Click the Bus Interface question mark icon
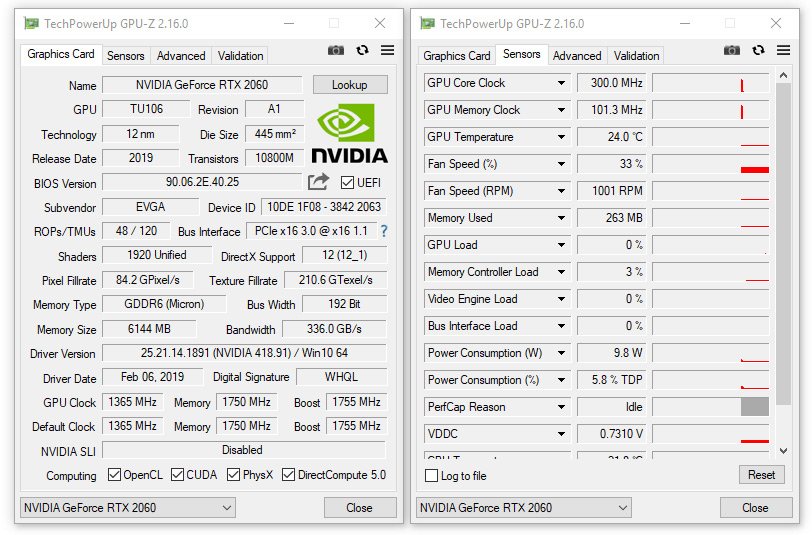The width and height of the screenshot is (812, 535). coord(383,231)
